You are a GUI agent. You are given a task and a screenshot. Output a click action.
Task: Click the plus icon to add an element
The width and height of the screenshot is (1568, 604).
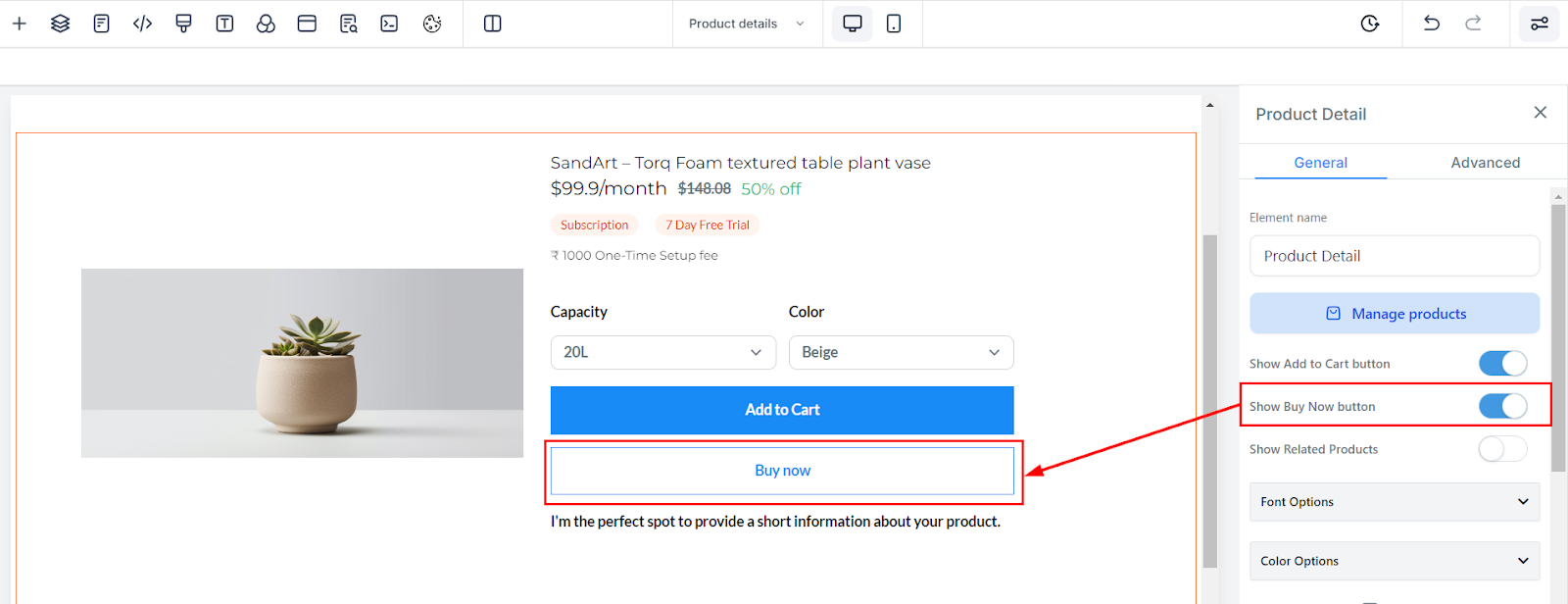(20, 24)
